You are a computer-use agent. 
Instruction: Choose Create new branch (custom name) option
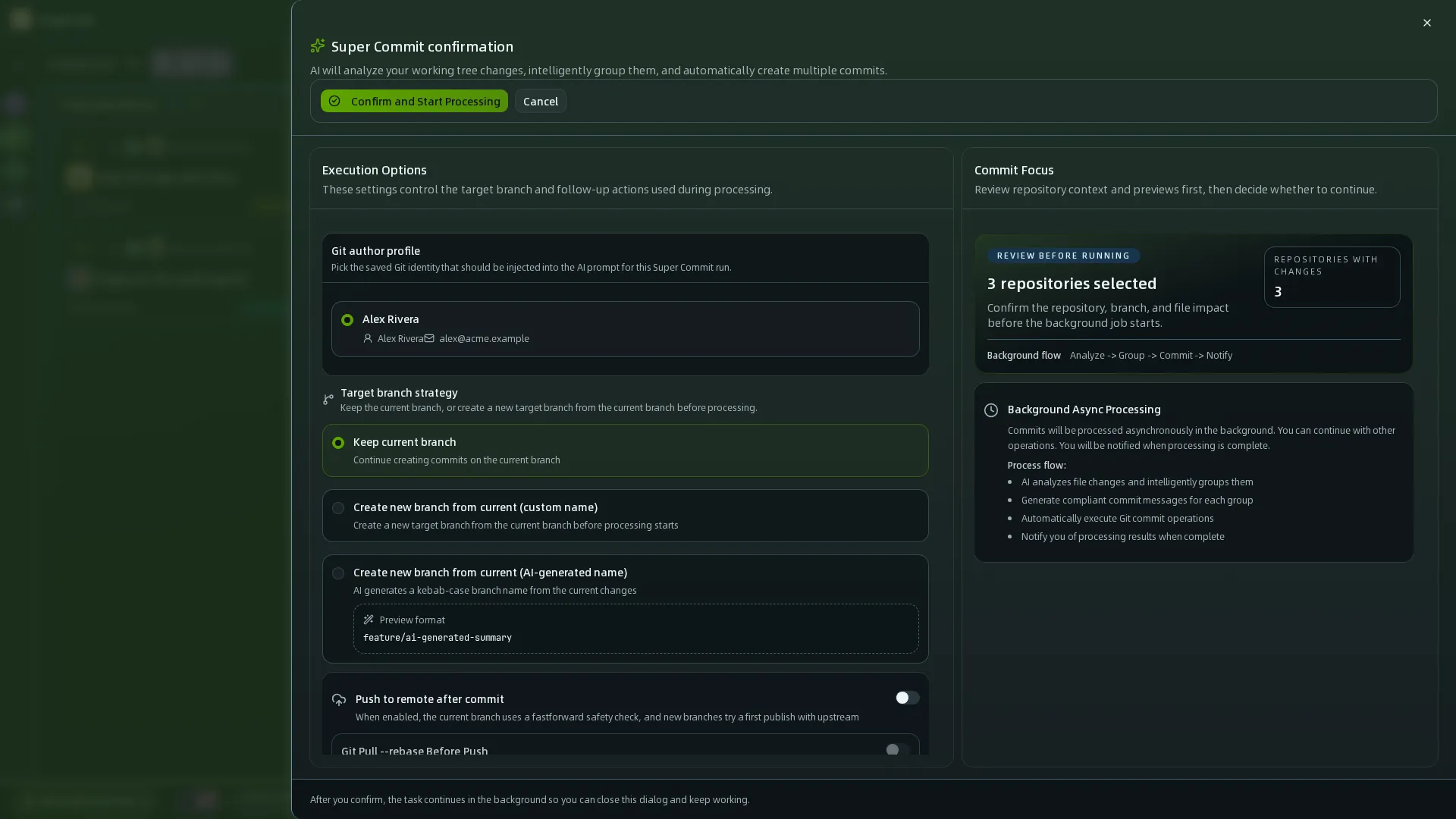(625, 516)
